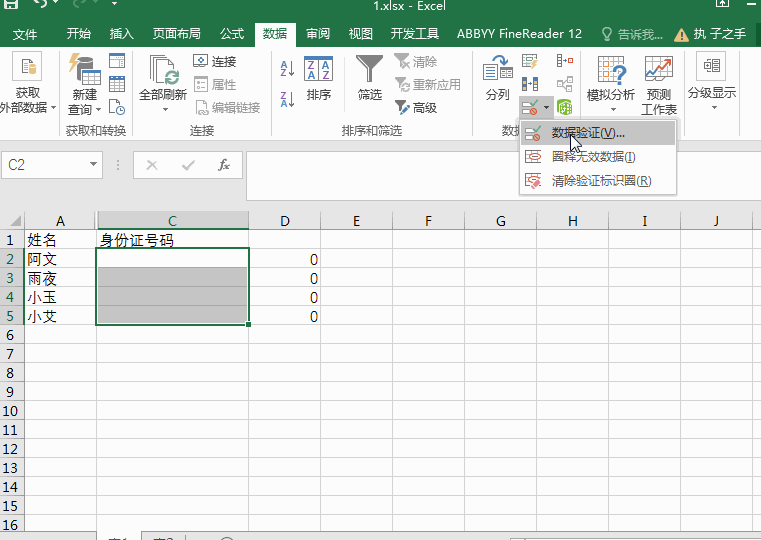Viewport: 761px width, 540px height.
Task: Click the warning icon beside 执 子之手
Action: click(681, 34)
